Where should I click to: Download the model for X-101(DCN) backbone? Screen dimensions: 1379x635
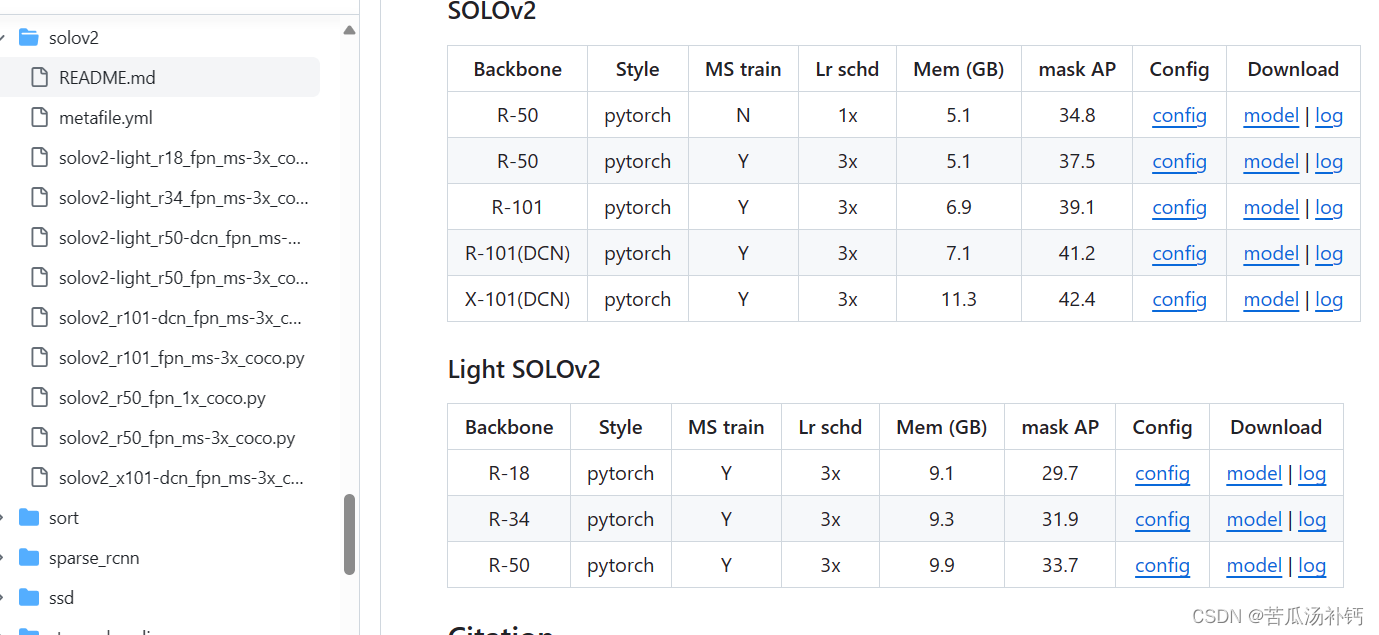[x=1271, y=299]
